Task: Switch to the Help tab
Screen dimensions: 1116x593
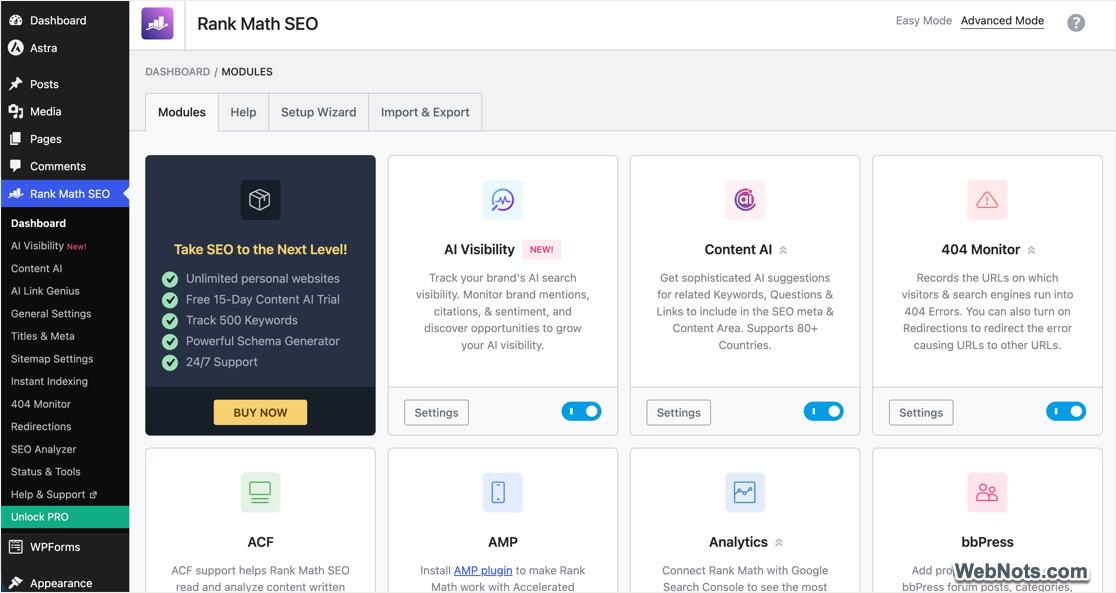Action: (x=243, y=112)
